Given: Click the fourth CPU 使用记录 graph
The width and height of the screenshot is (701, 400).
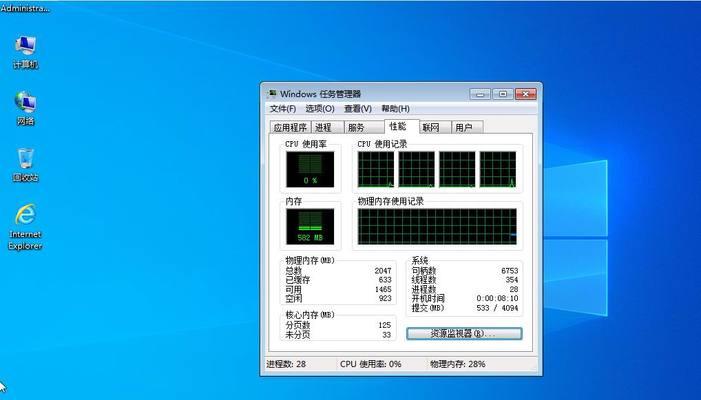Looking at the screenshot, I should [498, 169].
